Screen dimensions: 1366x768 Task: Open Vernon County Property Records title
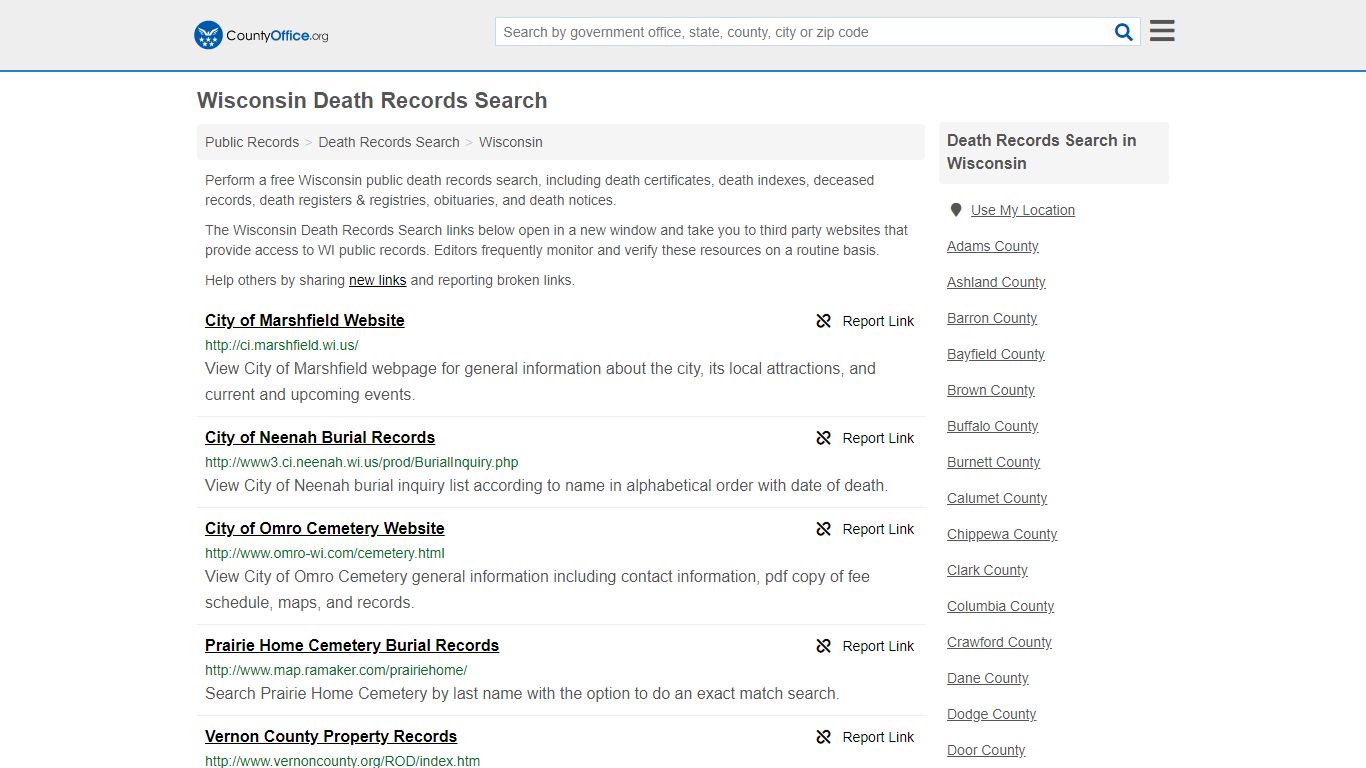[331, 736]
